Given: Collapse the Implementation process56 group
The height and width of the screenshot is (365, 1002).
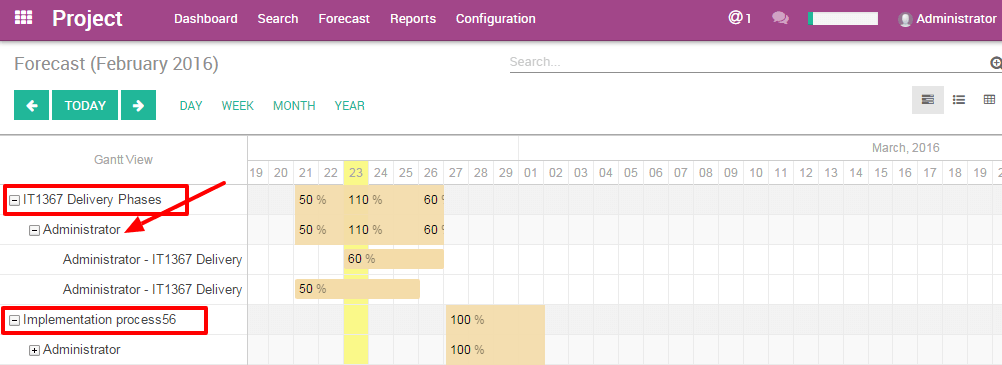Looking at the screenshot, I should [x=15, y=320].
